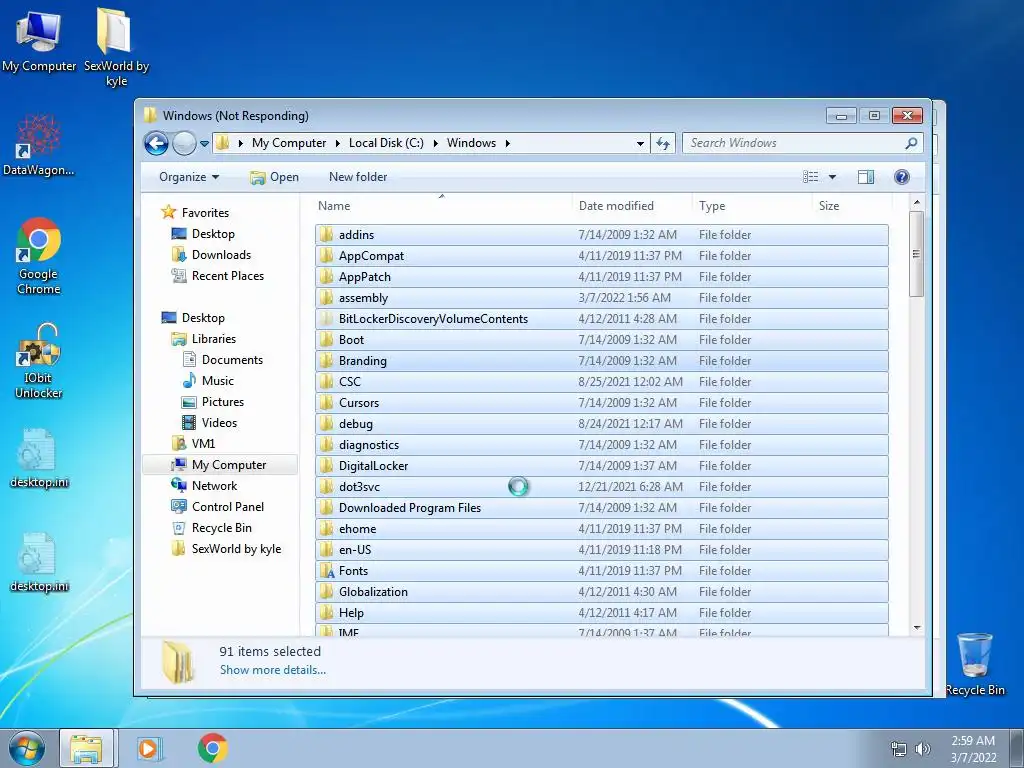Screen dimensions: 1024x768
Task: Select the AppCompat folder icon
Action: pyautogui.click(x=327, y=255)
